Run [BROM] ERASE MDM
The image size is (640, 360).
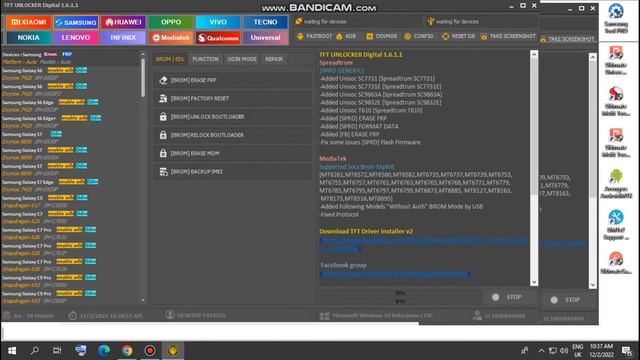(232, 153)
